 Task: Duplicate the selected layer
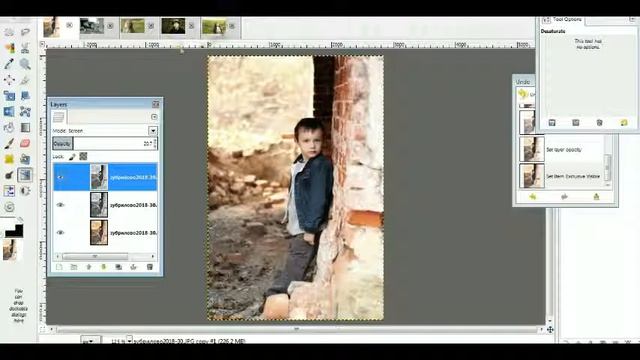coord(118,267)
